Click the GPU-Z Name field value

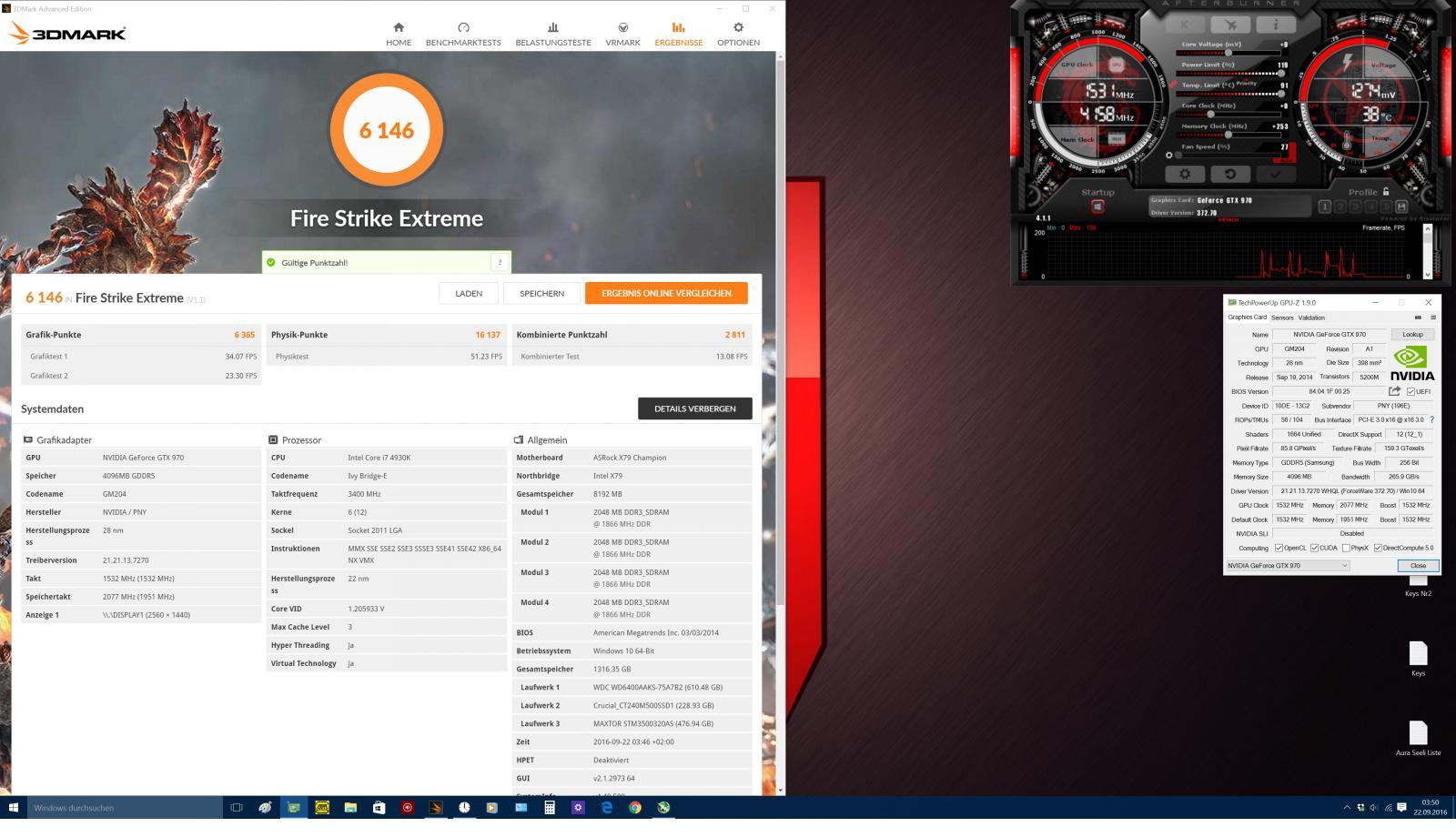coord(1330,334)
